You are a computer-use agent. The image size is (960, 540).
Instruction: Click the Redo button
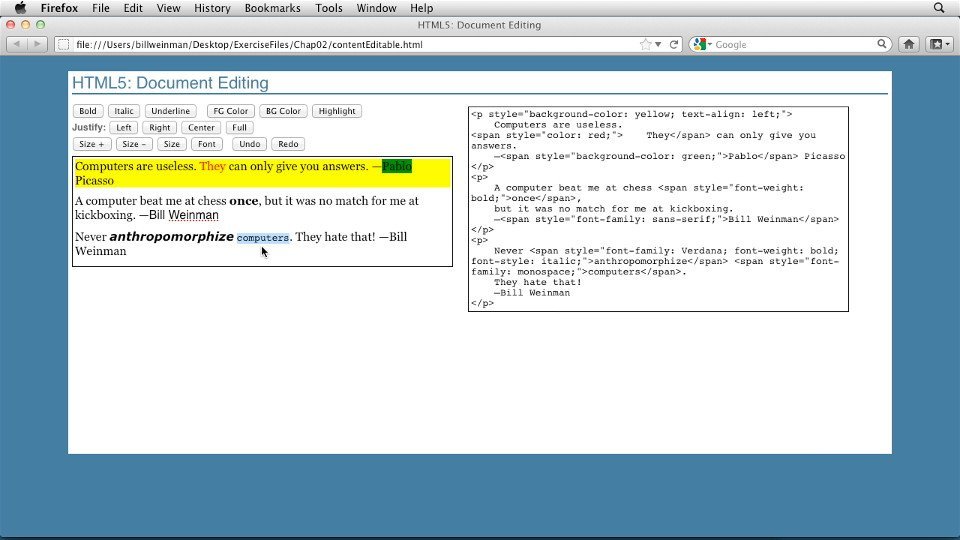click(x=288, y=144)
